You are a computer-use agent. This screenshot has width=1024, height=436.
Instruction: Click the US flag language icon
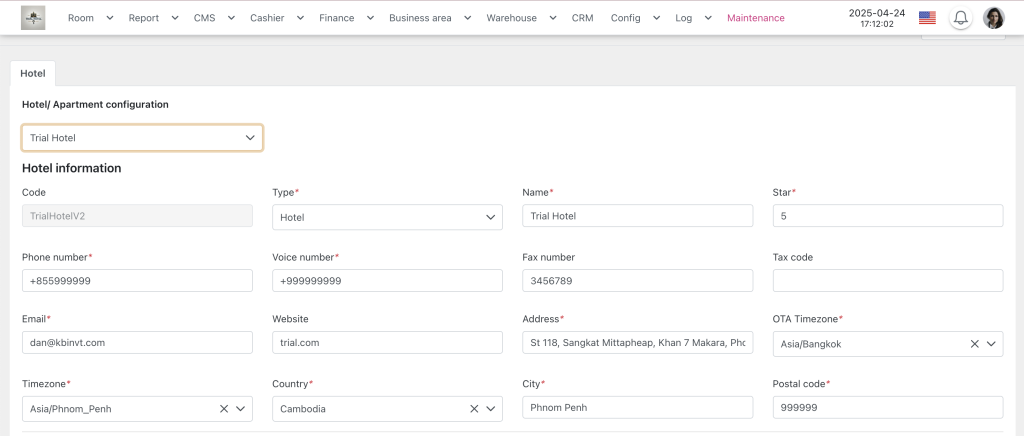(927, 18)
